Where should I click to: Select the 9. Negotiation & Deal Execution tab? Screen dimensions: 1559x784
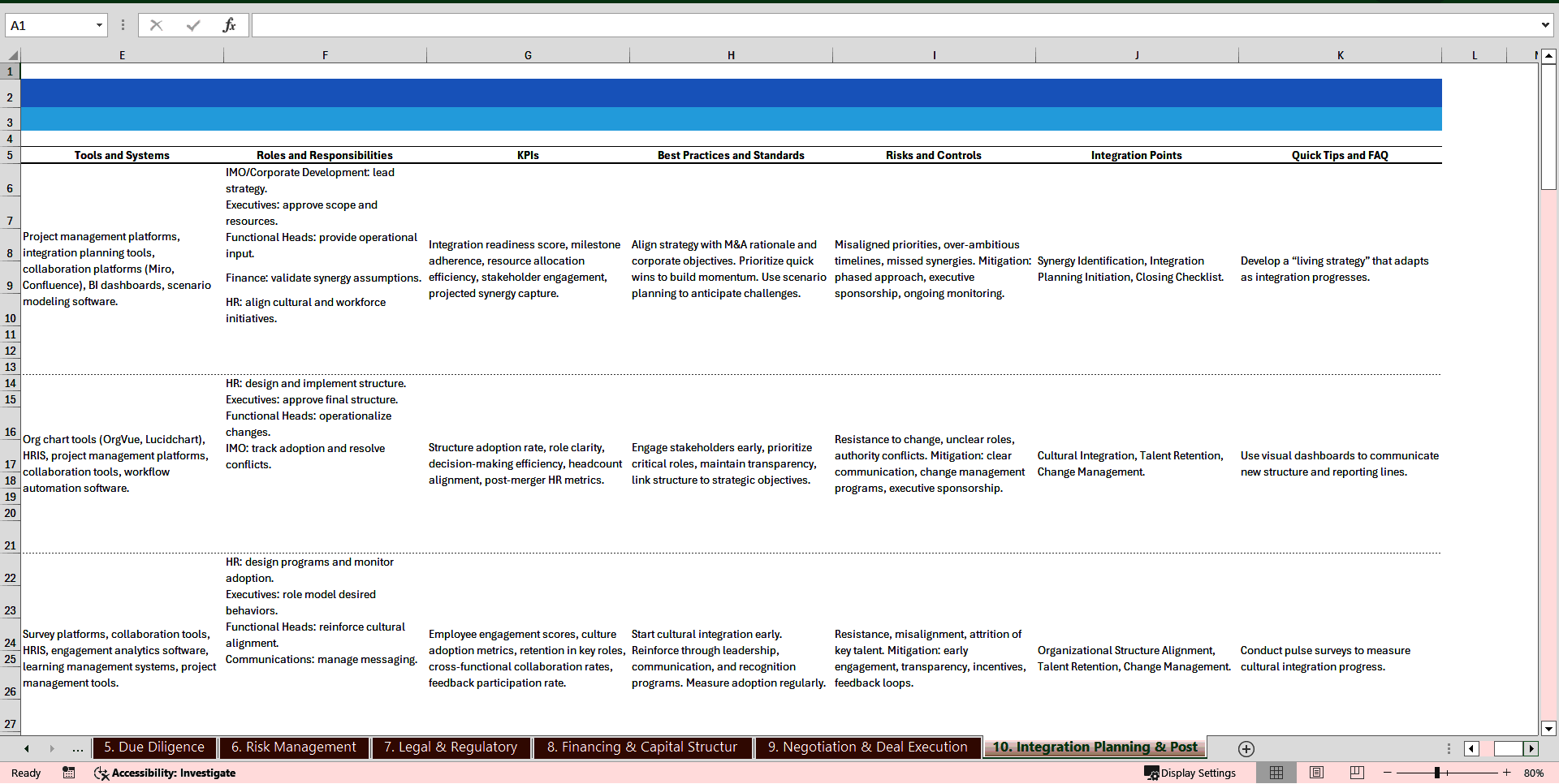[867, 747]
